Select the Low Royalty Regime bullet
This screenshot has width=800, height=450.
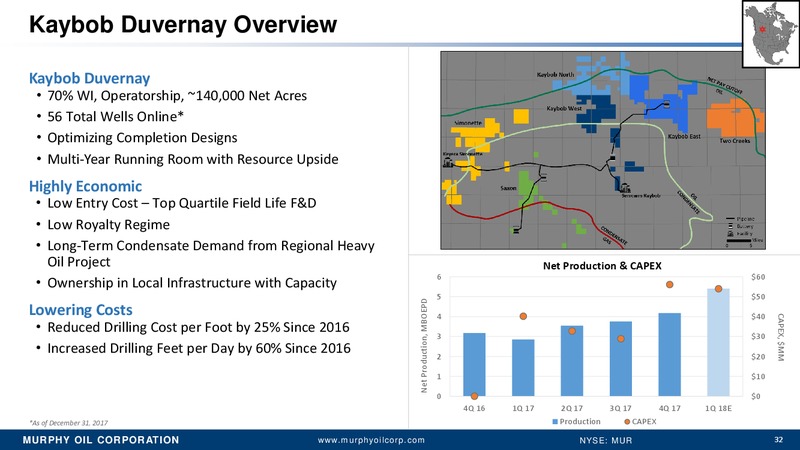109,224
